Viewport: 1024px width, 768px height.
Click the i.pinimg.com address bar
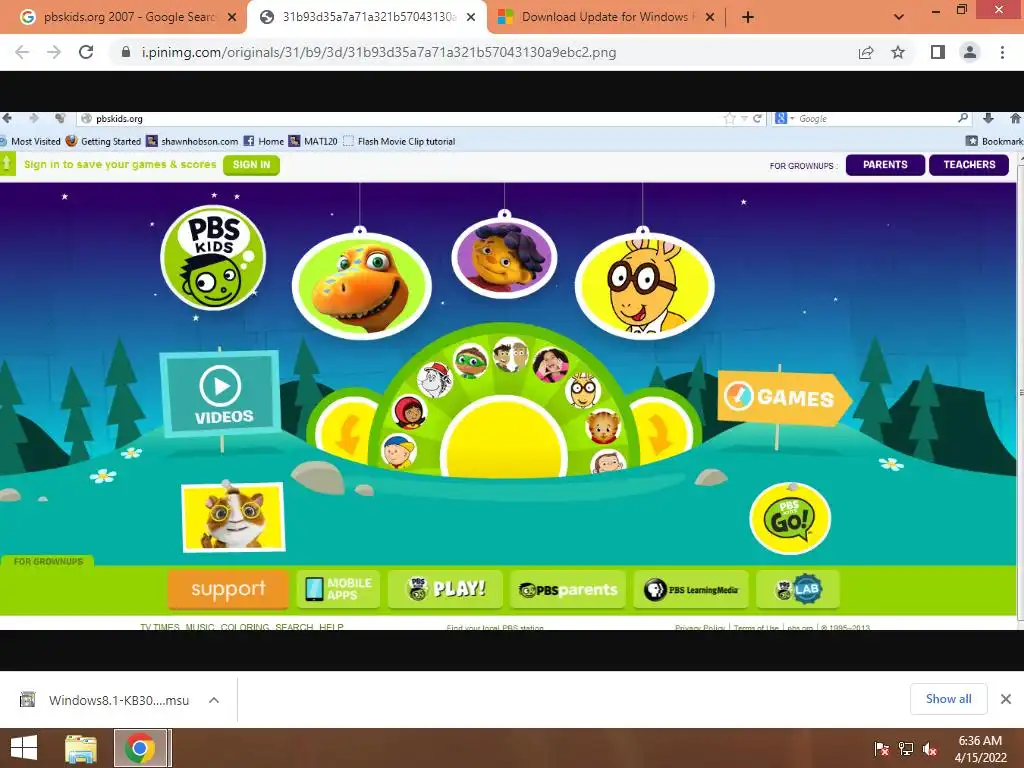pos(483,52)
